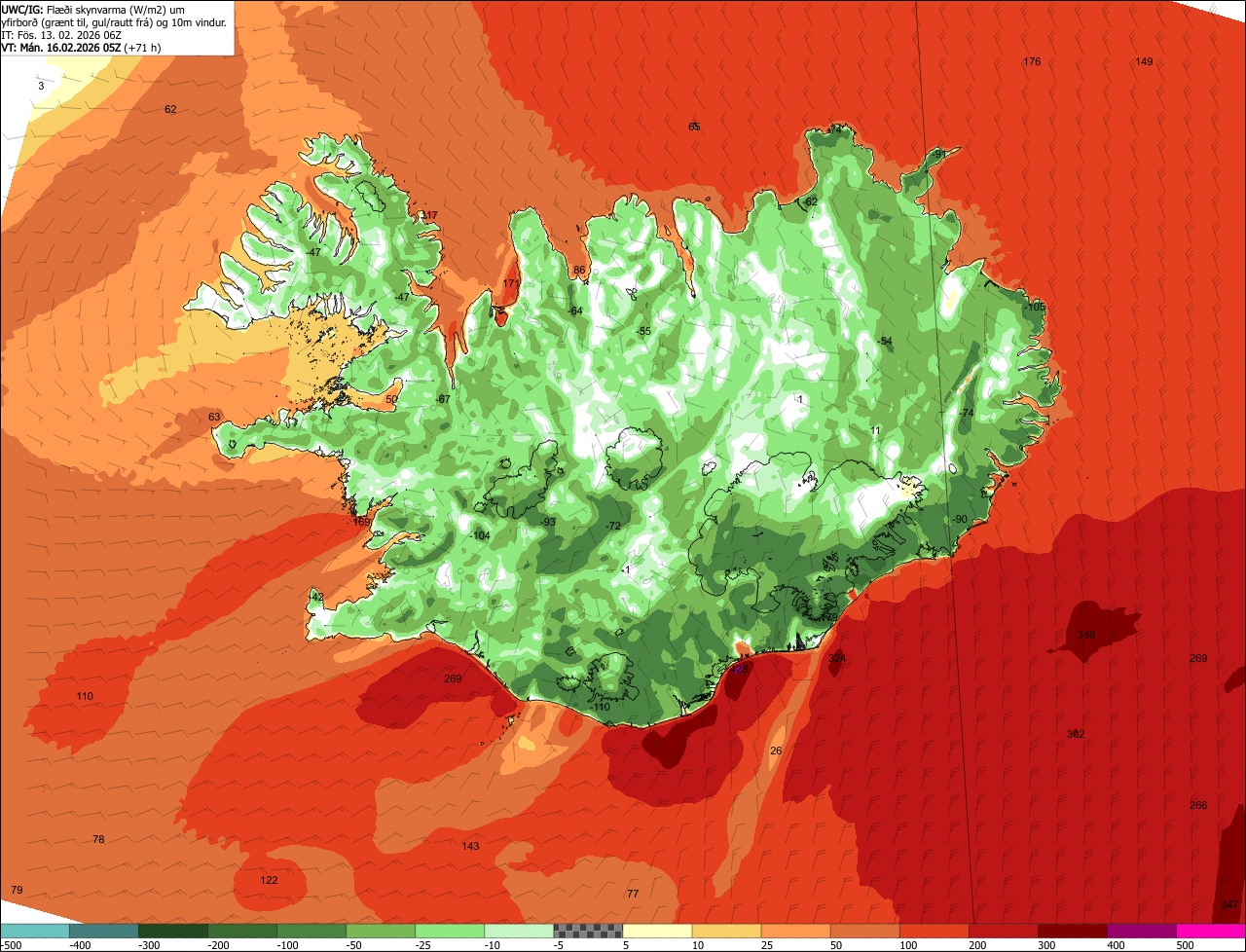Click the map value 176
The width and height of the screenshot is (1246, 952).
pyautogui.click(x=1032, y=62)
